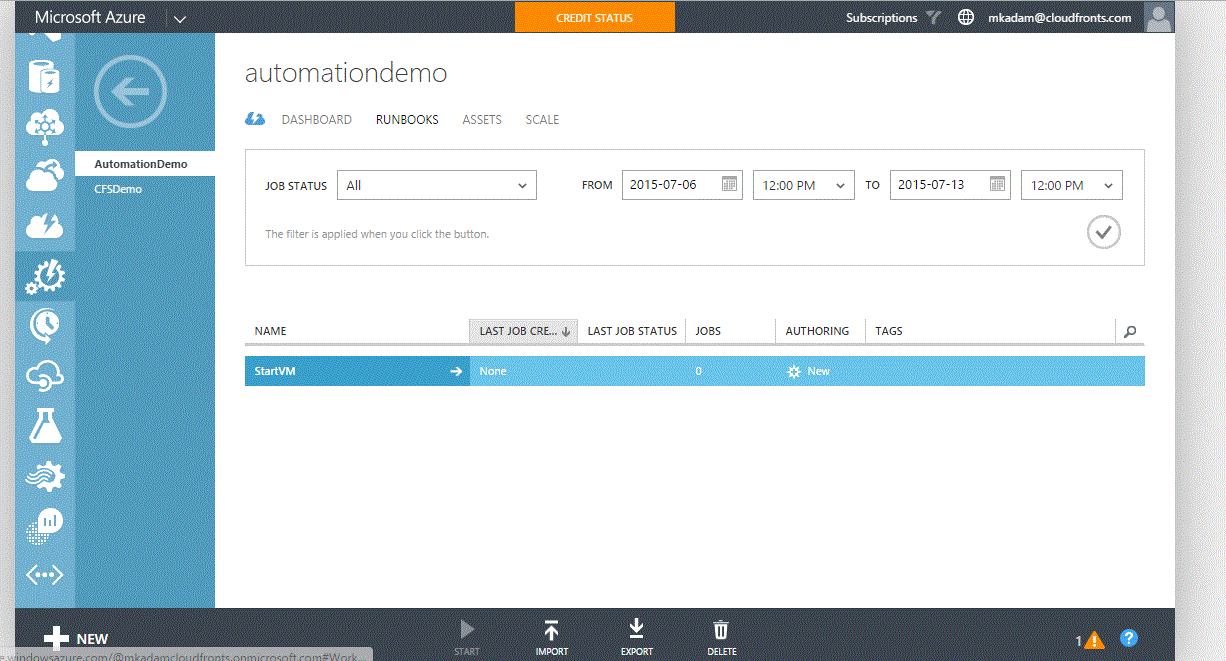Open the Subscriptions menu

881,18
